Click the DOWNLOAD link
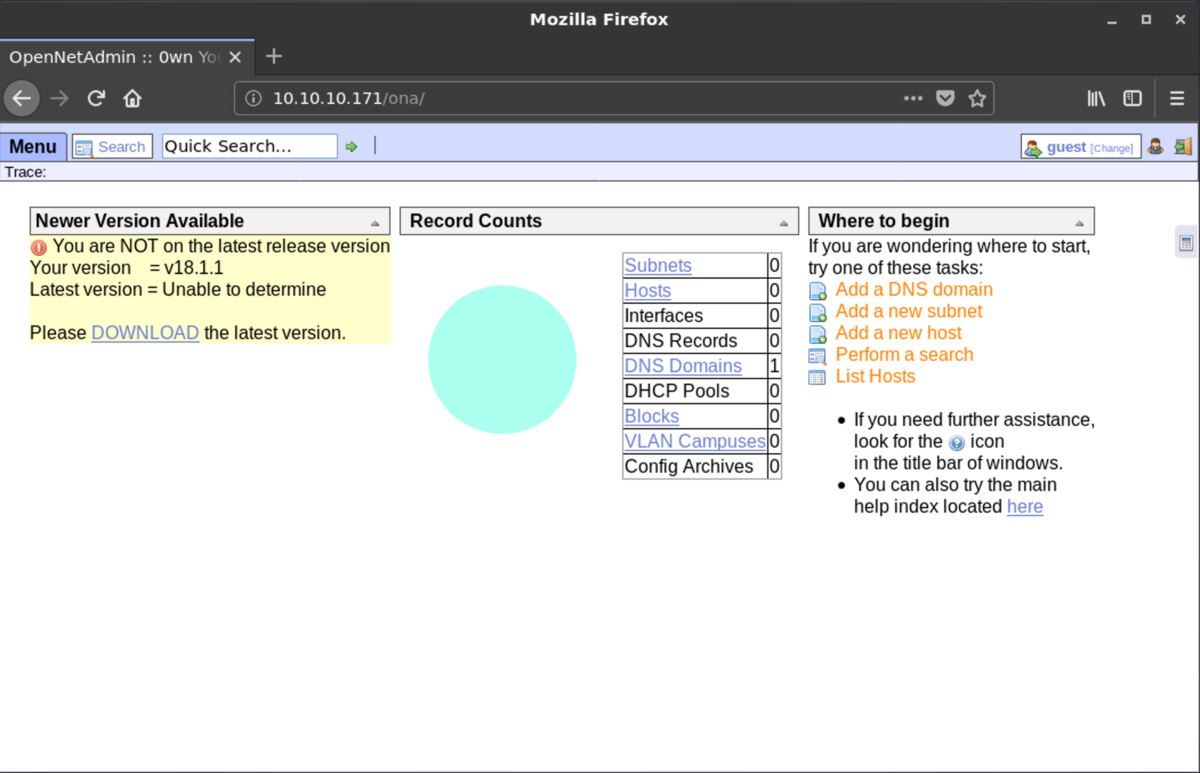The height and width of the screenshot is (773, 1200). pyautogui.click(x=145, y=332)
